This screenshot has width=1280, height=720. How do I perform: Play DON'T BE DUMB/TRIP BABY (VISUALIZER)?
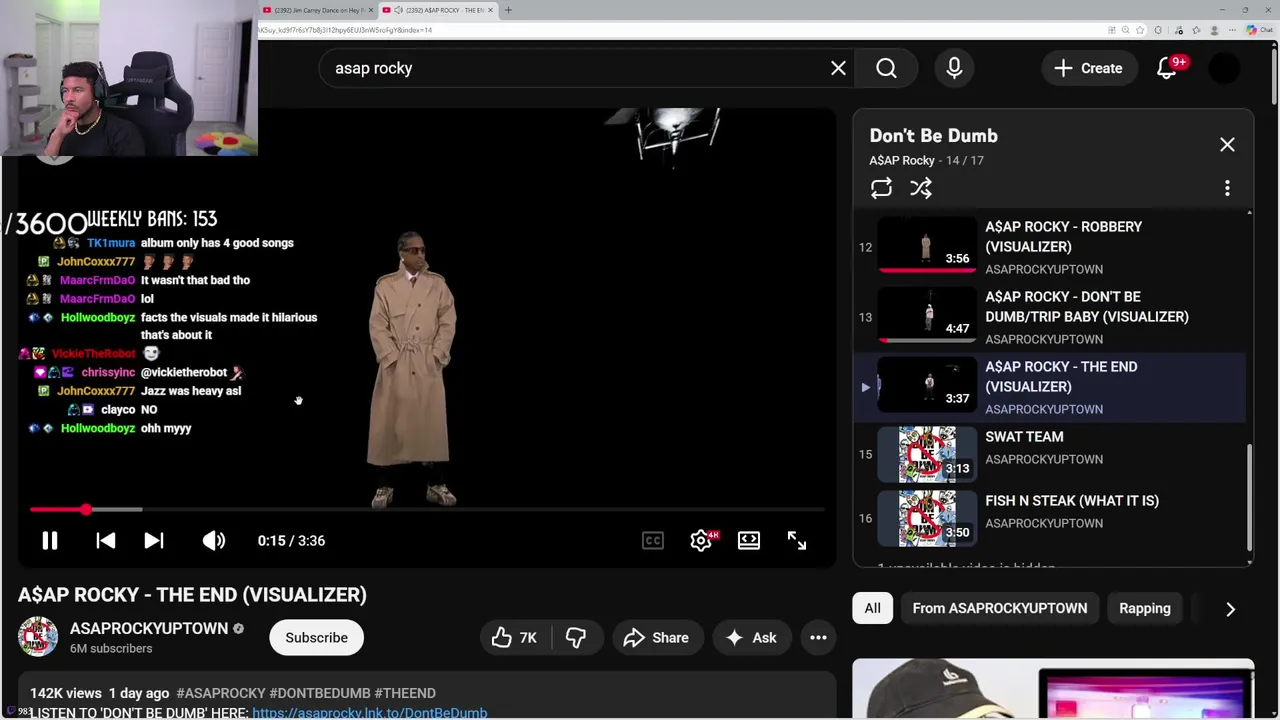1052,317
